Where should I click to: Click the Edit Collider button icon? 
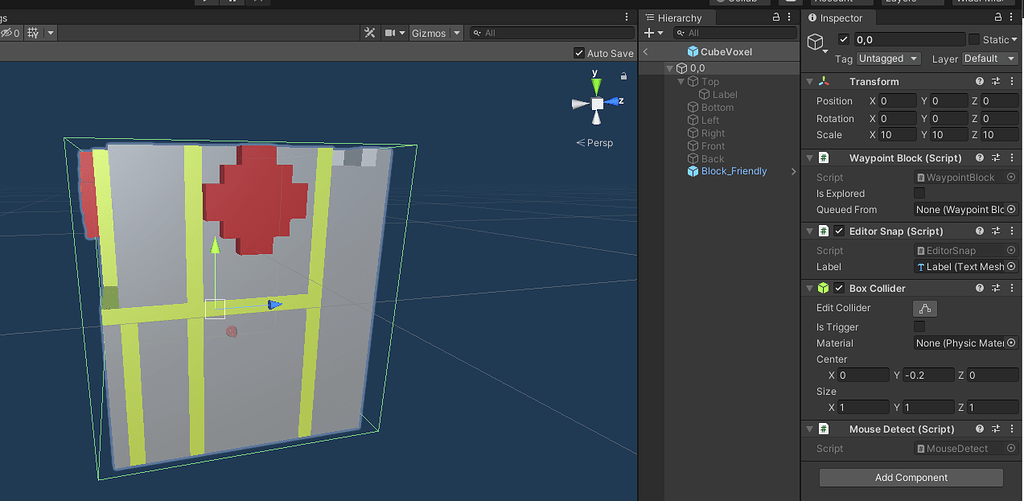coord(925,308)
